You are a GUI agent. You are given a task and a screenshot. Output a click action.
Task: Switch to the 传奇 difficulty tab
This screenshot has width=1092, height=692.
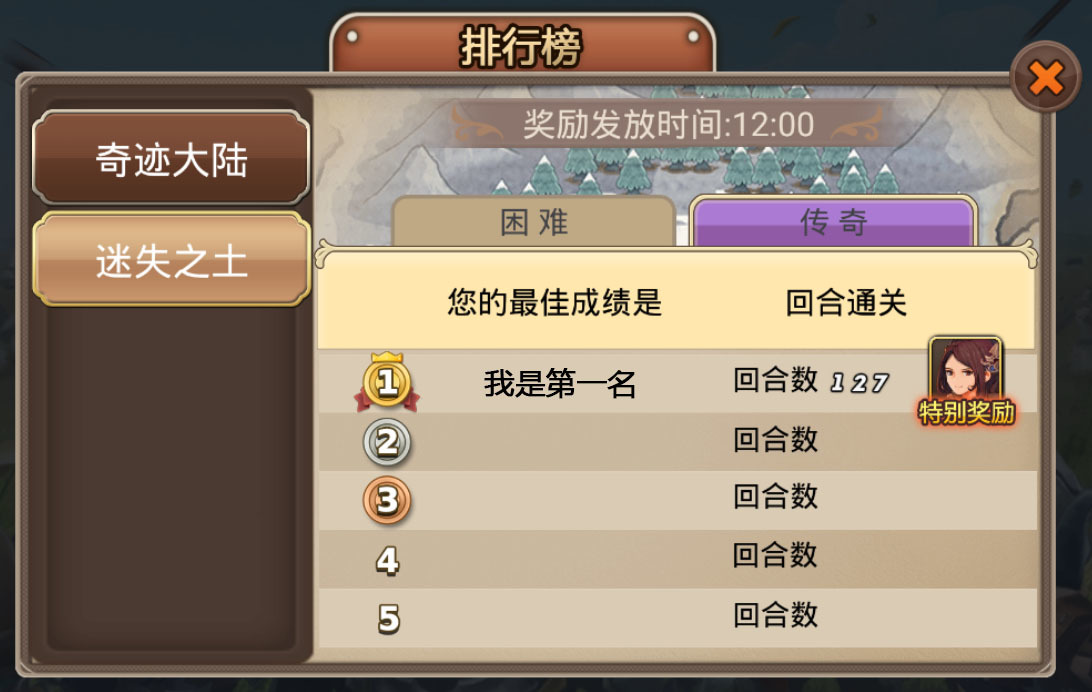coord(834,222)
